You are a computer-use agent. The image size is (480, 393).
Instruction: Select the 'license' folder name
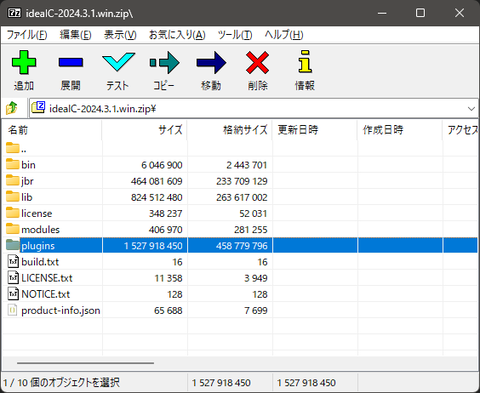point(37,213)
